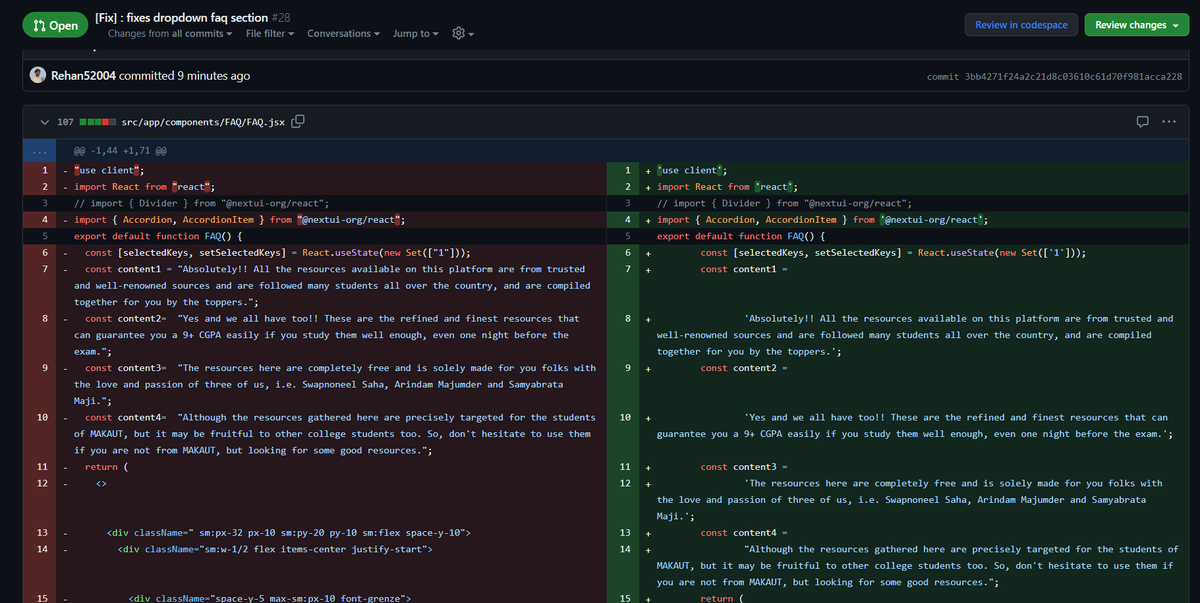Click the Rehan52004 author avatar
This screenshot has height=603, width=1200.
pyautogui.click(x=38, y=76)
